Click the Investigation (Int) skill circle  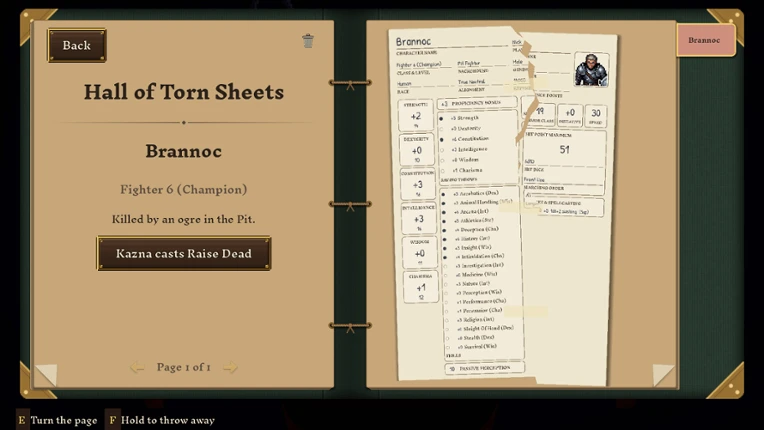point(445,266)
